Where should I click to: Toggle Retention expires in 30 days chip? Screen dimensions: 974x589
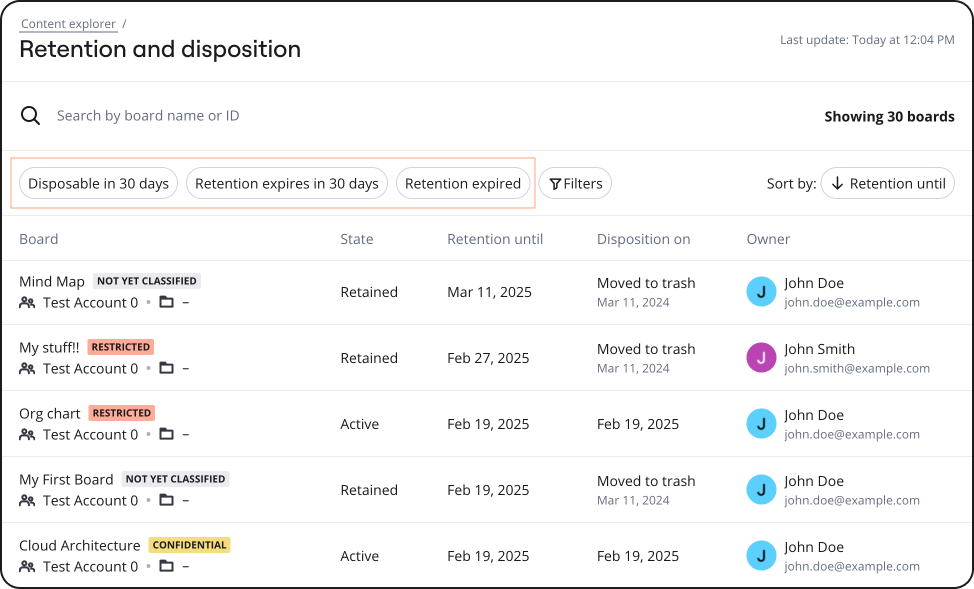(x=286, y=184)
